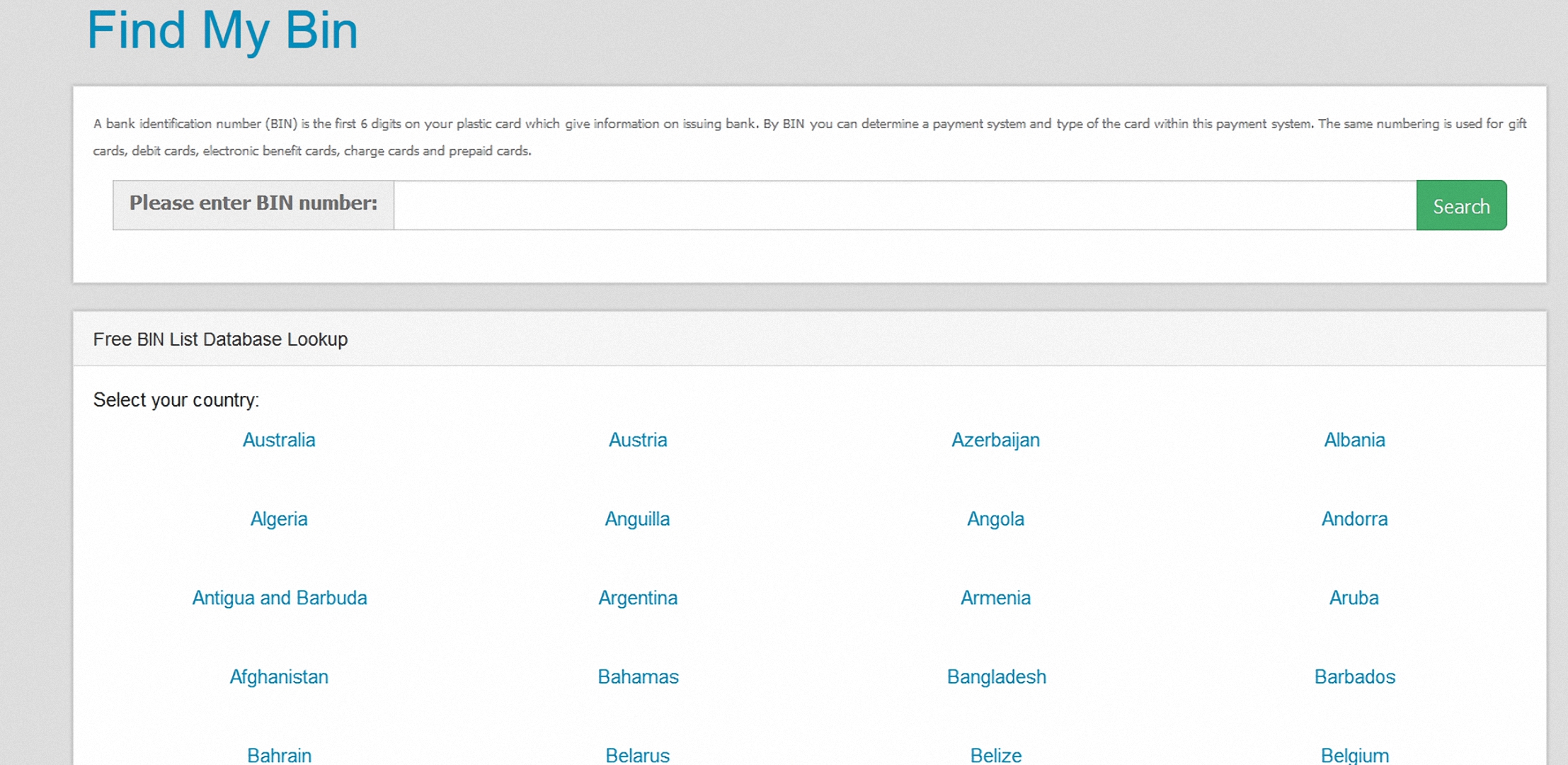Open the Australia country link
1568x765 pixels.
(279, 440)
